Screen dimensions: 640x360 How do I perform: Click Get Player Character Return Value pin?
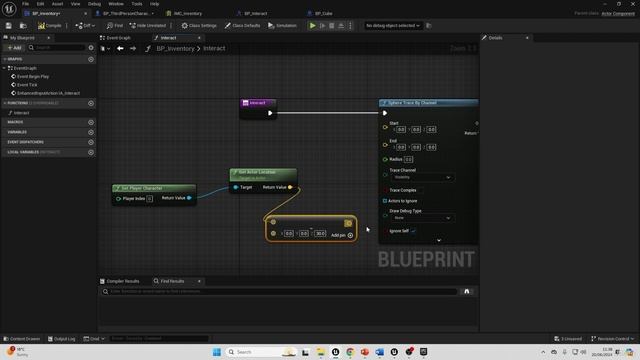point(189,198)
